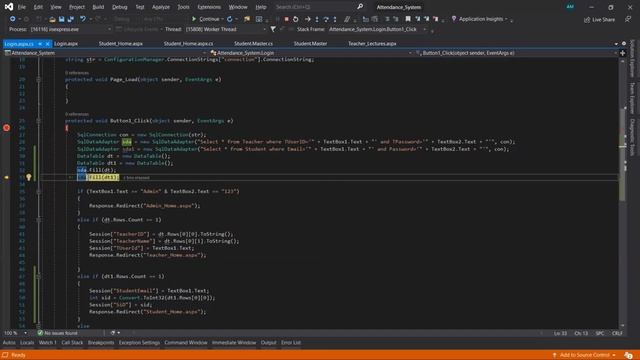
Task: Open the Continue button dropdown arrow
Action: 222,19
